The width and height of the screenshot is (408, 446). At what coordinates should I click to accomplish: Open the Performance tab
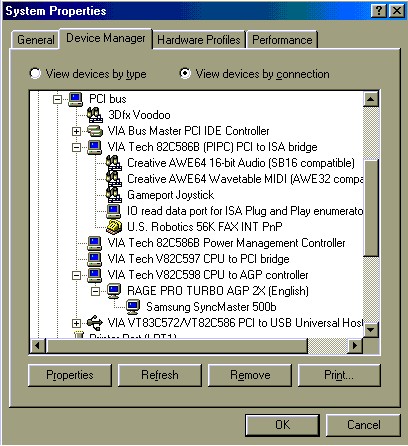point(282,40)
